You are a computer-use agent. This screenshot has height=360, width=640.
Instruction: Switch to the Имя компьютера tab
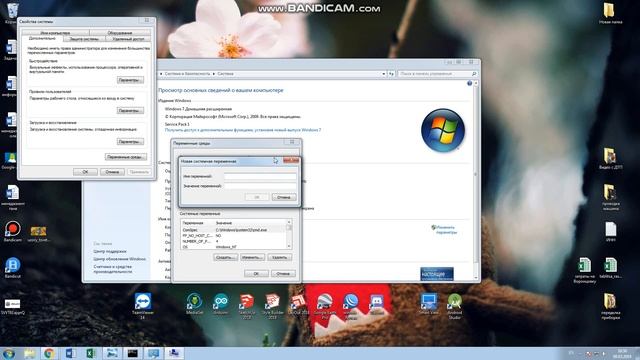55,33
